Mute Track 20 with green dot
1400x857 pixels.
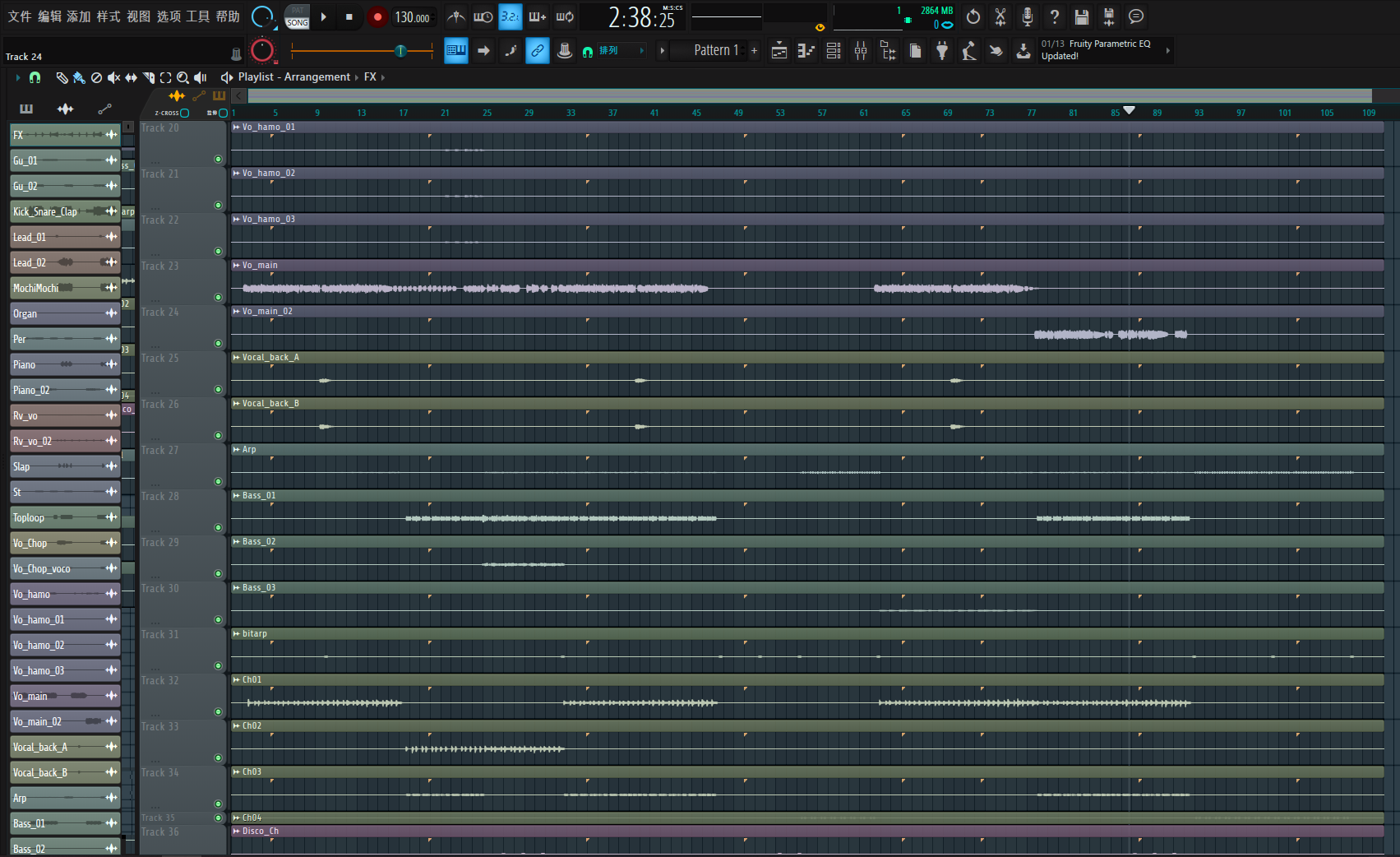click(218, 160)
